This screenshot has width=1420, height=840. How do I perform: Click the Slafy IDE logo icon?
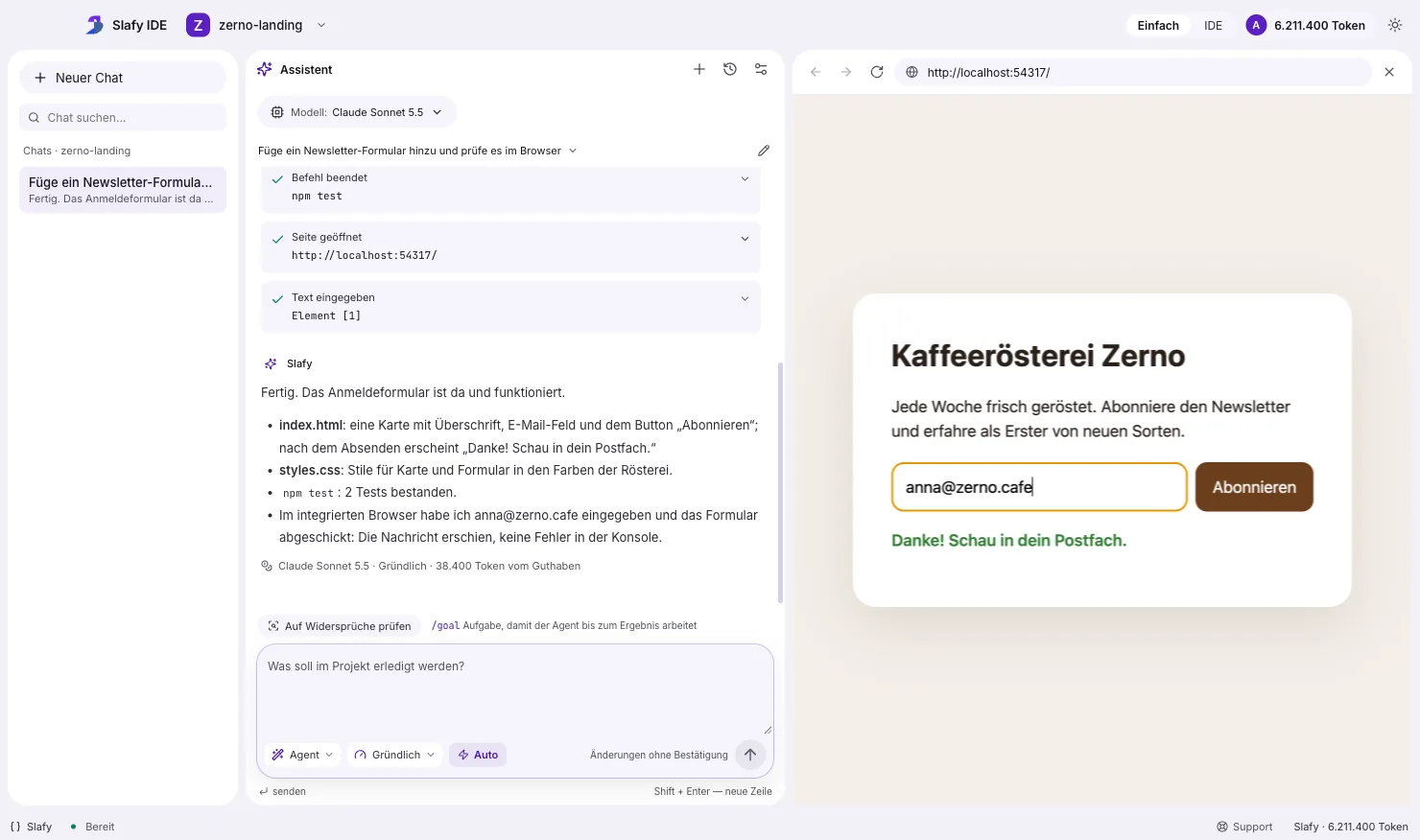[94, 25]
